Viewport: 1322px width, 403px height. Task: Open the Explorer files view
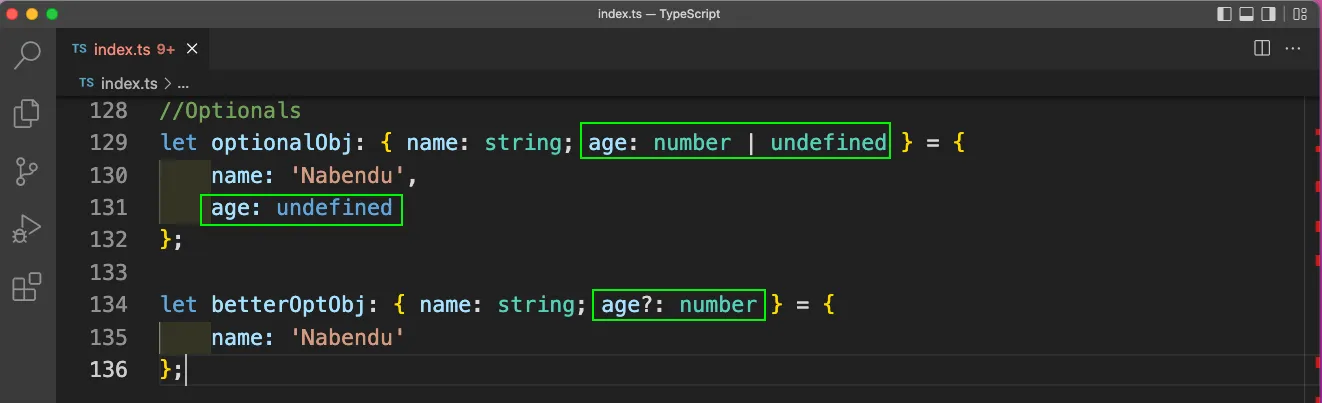pyautogui.click(x=27, y=113)
